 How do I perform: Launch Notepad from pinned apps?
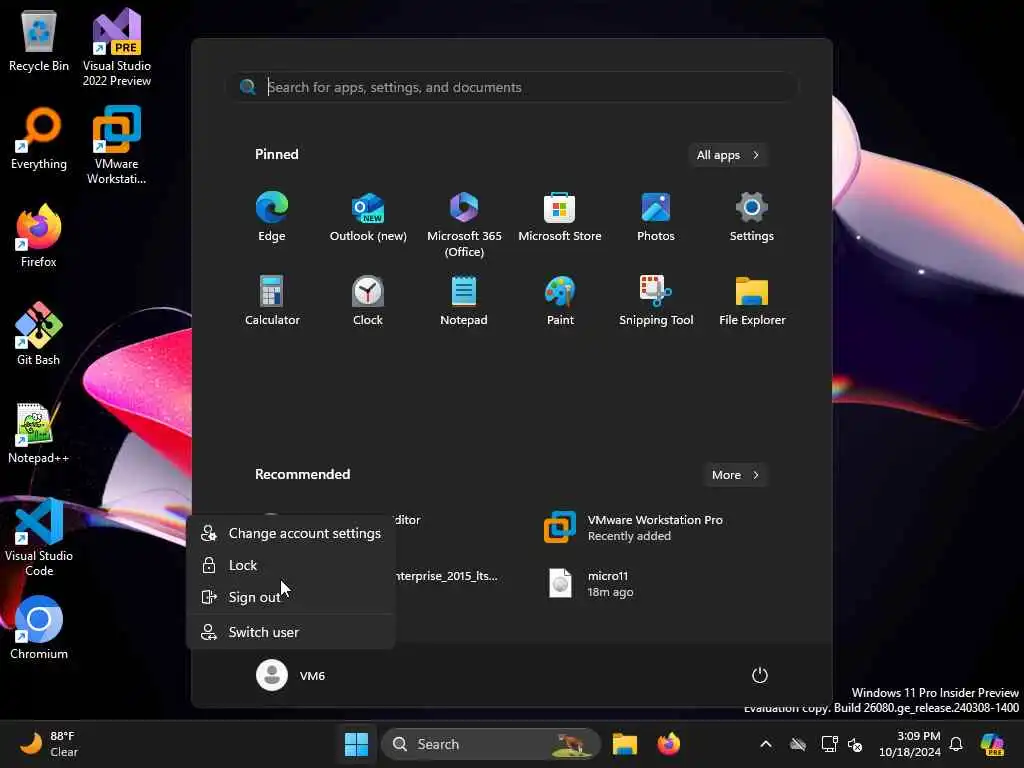pyautogui.click(x=464, y=300)
